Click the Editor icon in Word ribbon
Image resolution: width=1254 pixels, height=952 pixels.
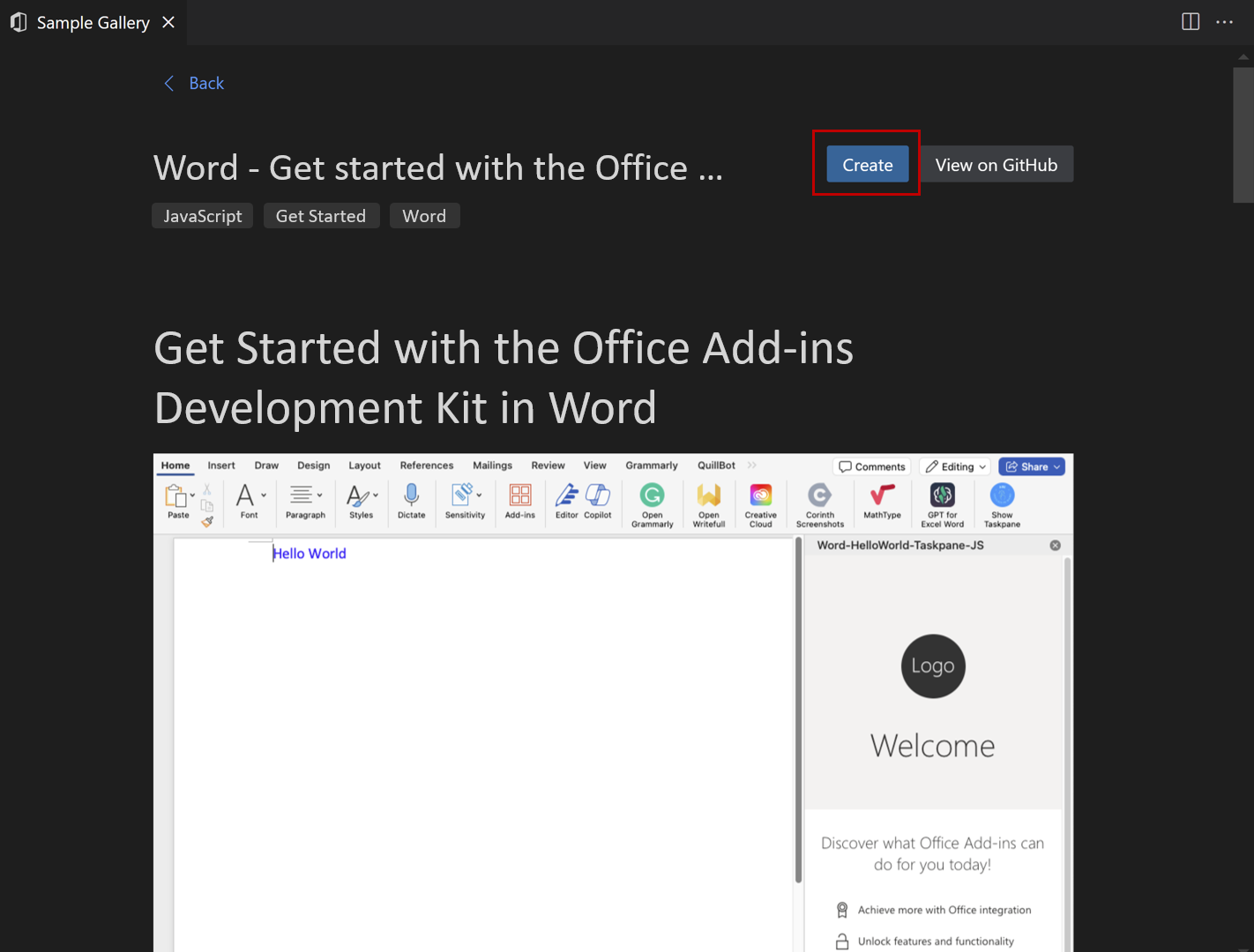567,495
